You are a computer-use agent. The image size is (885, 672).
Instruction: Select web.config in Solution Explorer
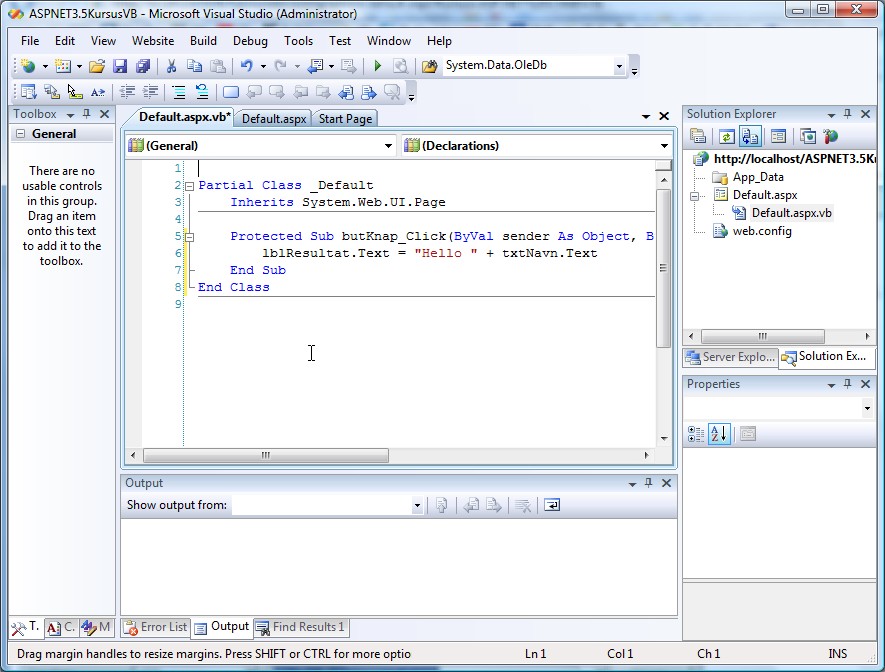[x=762, y=231]
